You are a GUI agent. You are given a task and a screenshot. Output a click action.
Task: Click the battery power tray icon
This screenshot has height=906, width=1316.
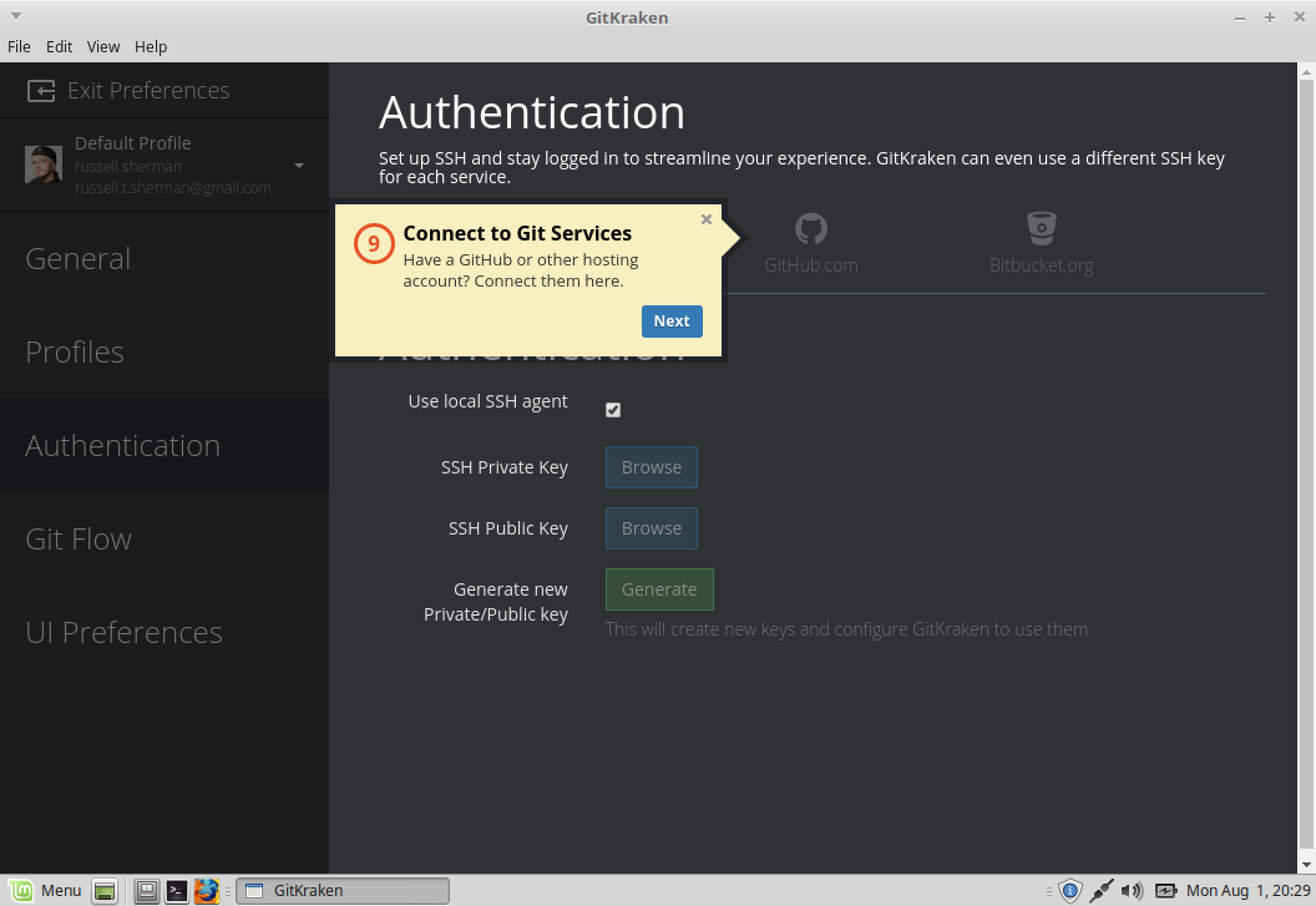tap(1166, 891)
